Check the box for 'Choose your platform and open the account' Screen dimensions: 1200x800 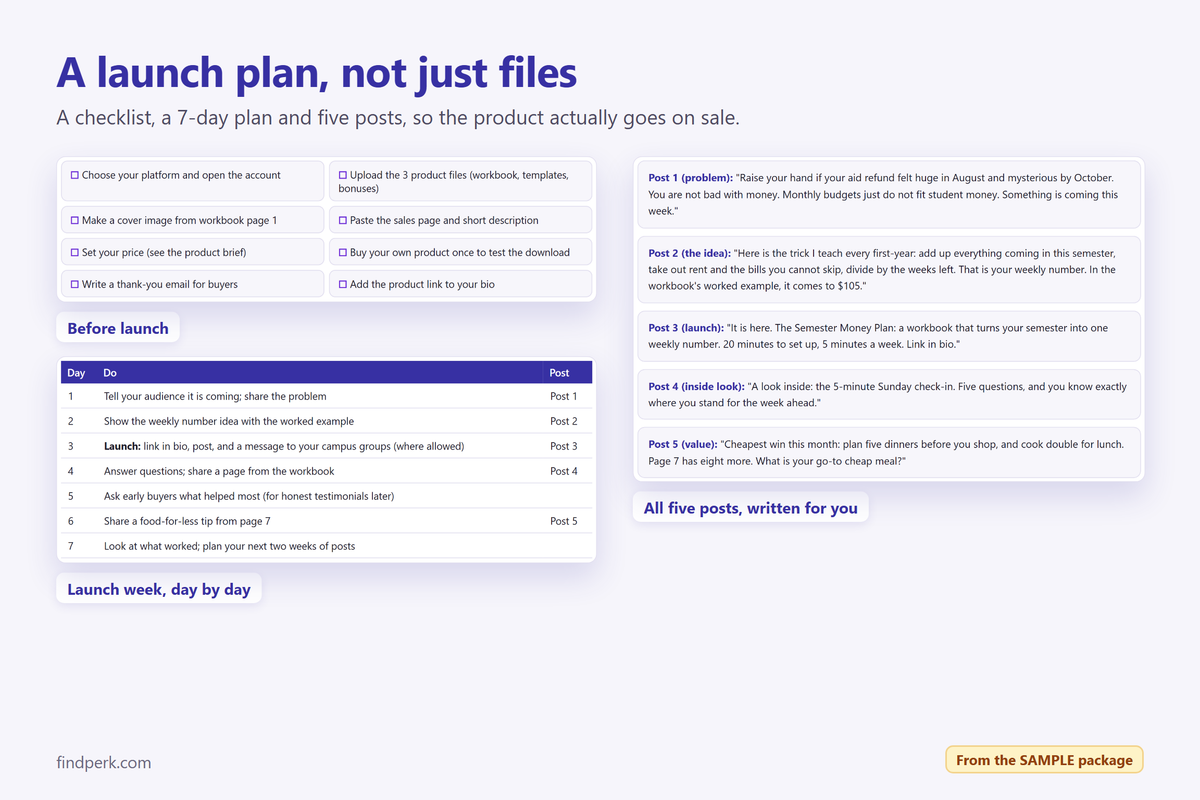tap(75, 175)
